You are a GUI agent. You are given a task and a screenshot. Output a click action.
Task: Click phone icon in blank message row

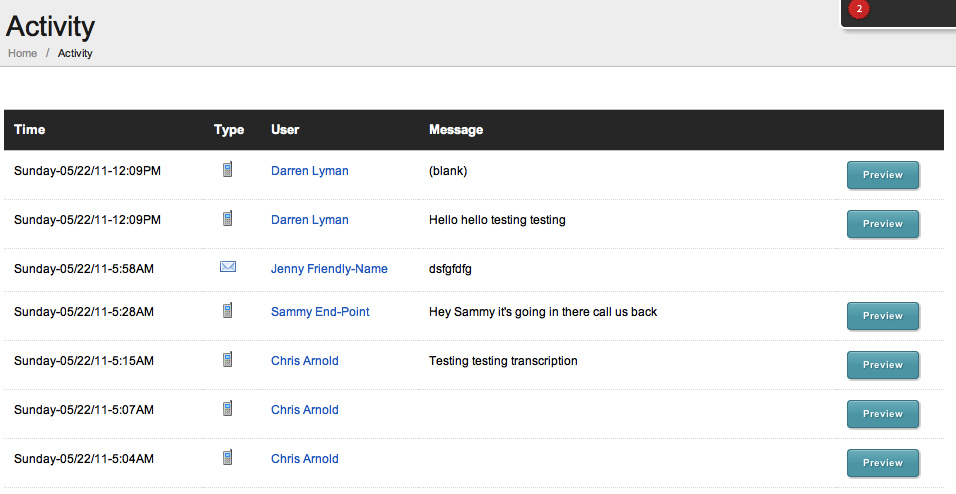[227, 170]
